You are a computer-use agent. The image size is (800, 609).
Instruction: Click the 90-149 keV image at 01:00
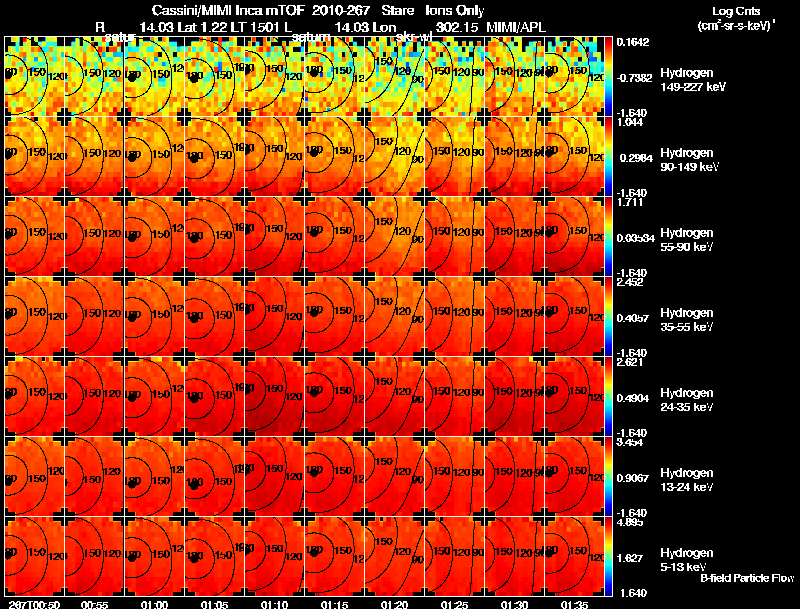154,157
